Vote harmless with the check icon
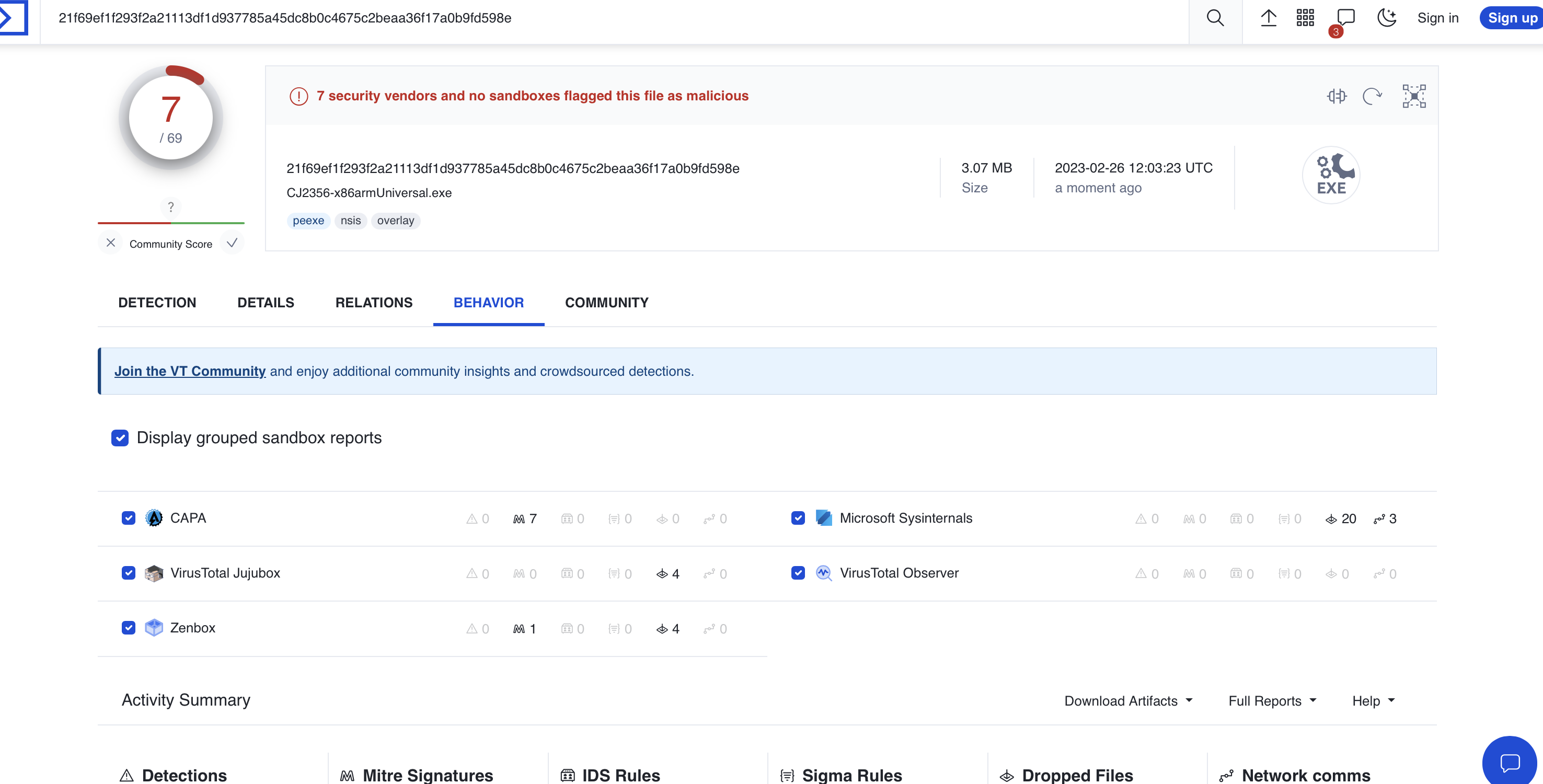1543x784 pixels. (x=233, y=243)
